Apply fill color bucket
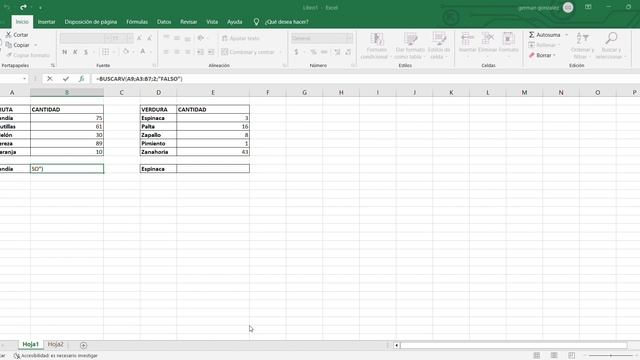Image resolution: width=640 pixels, height=360 pixels. click(x=126, y=52)
